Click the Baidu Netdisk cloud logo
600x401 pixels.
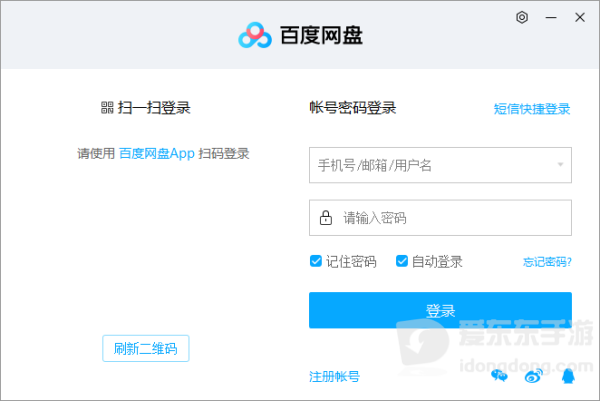click(x=255, y=35)
